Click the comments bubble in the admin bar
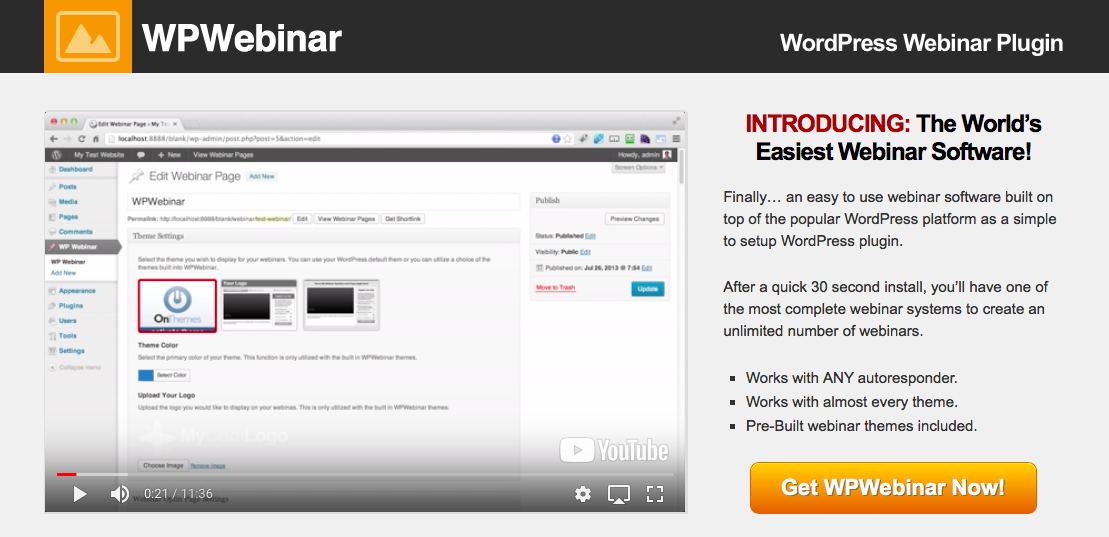The image size is (1109, 537). pos(141,155)
